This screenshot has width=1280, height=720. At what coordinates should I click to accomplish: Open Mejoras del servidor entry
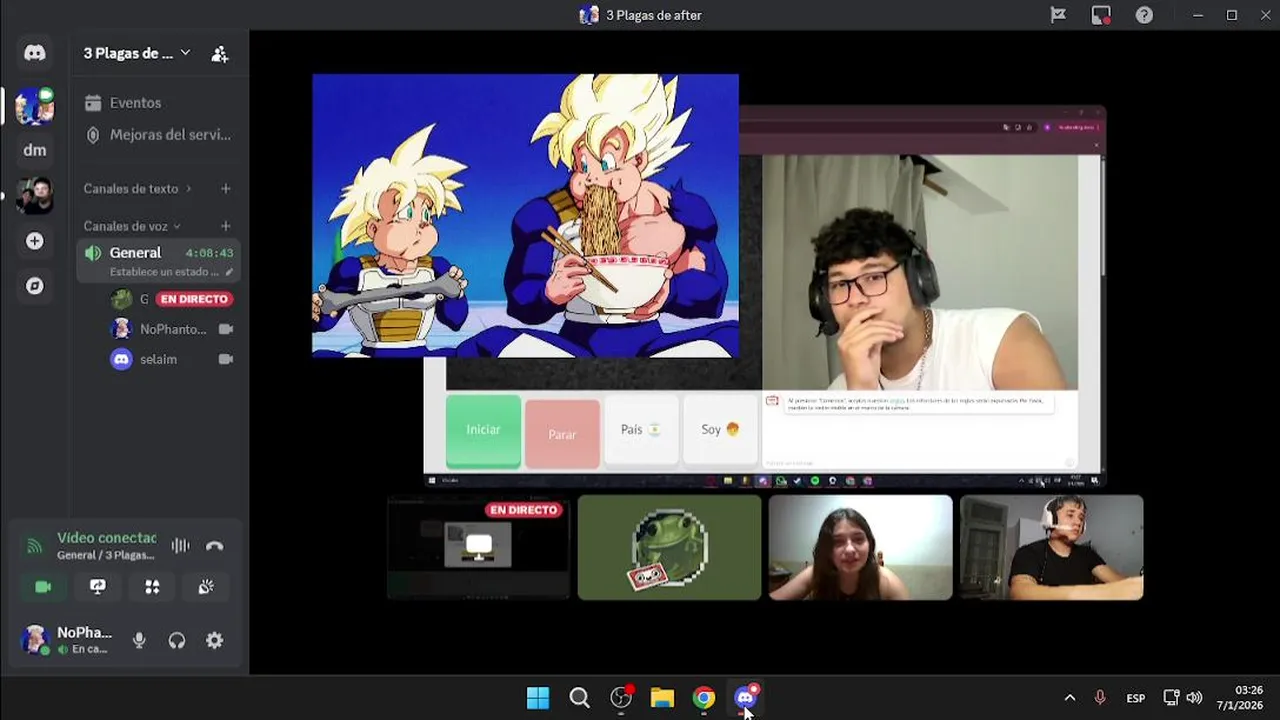(x=158, y=135)
